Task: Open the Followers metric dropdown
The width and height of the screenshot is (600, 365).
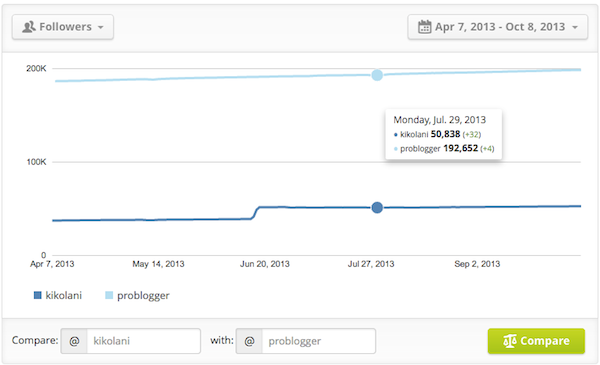Action: coord(63,27)
